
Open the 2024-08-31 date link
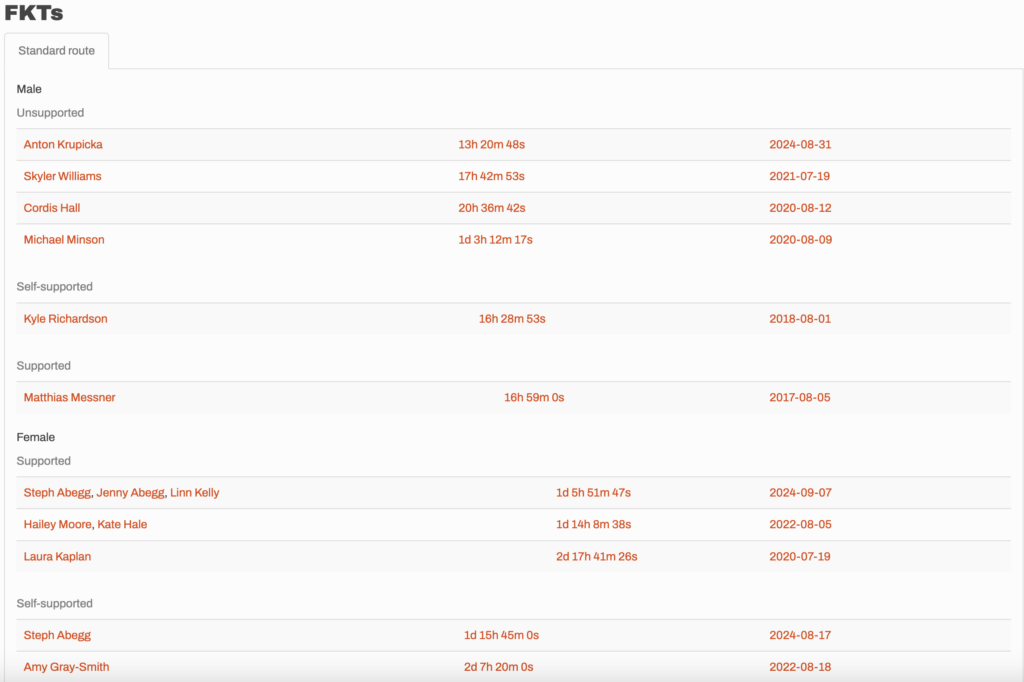click(x=800, y=145)
